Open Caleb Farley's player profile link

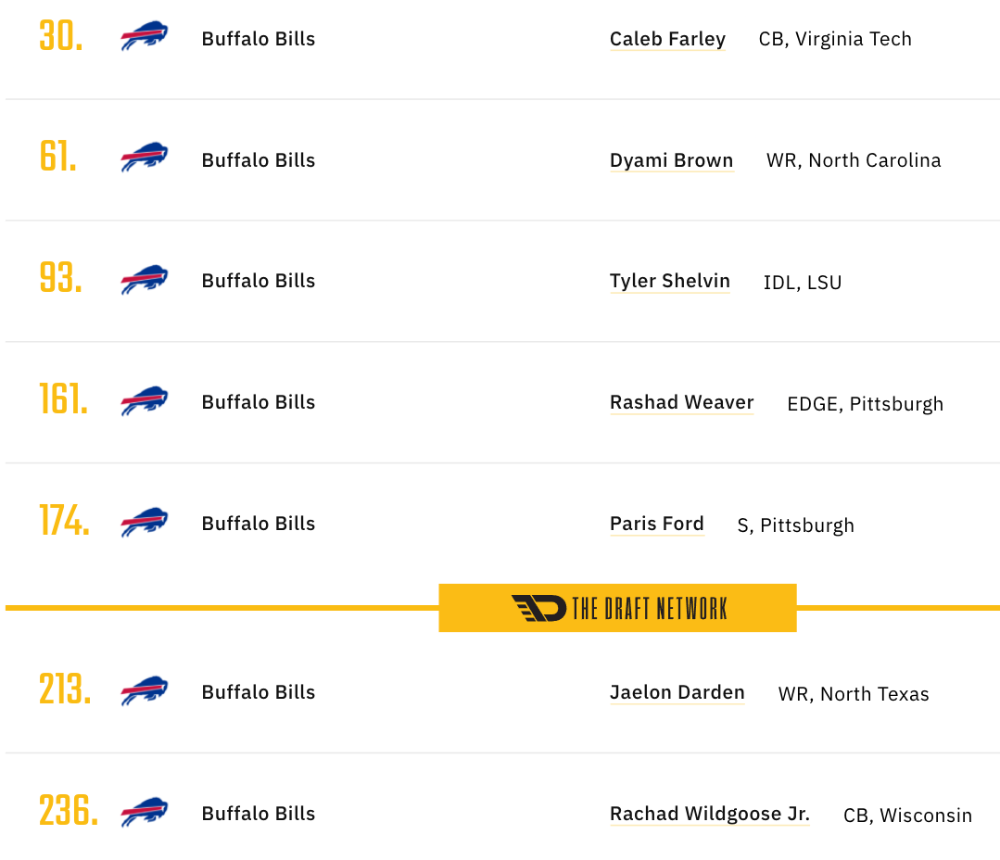click(x=667, y=39)
